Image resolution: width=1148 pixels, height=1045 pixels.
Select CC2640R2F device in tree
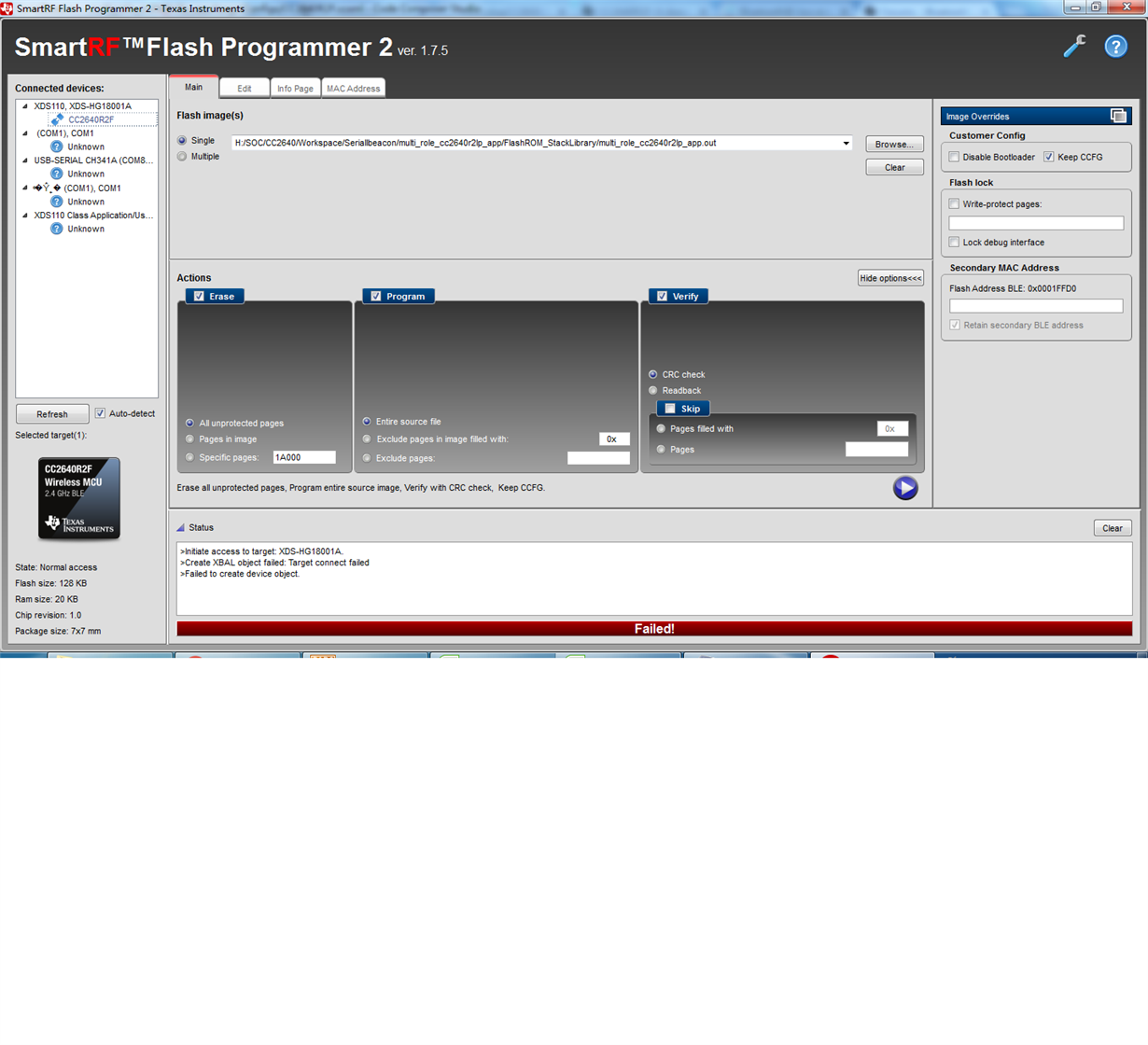click(x=91, y=119)
